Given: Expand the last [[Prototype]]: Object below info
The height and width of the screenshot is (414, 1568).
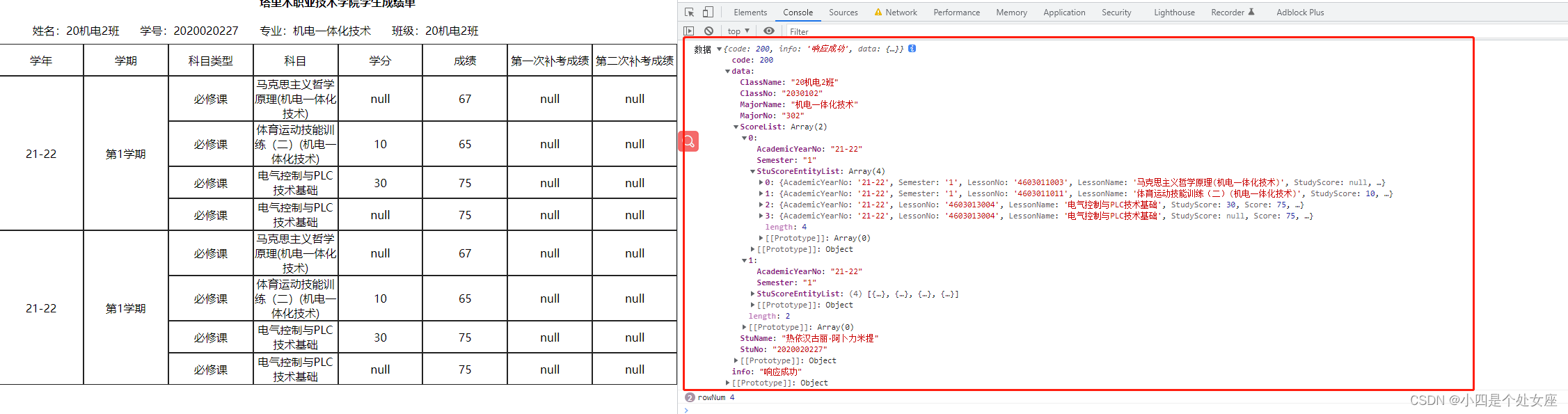Looking at the screenshot, I should pyautogui.click(x=727, y=383).
